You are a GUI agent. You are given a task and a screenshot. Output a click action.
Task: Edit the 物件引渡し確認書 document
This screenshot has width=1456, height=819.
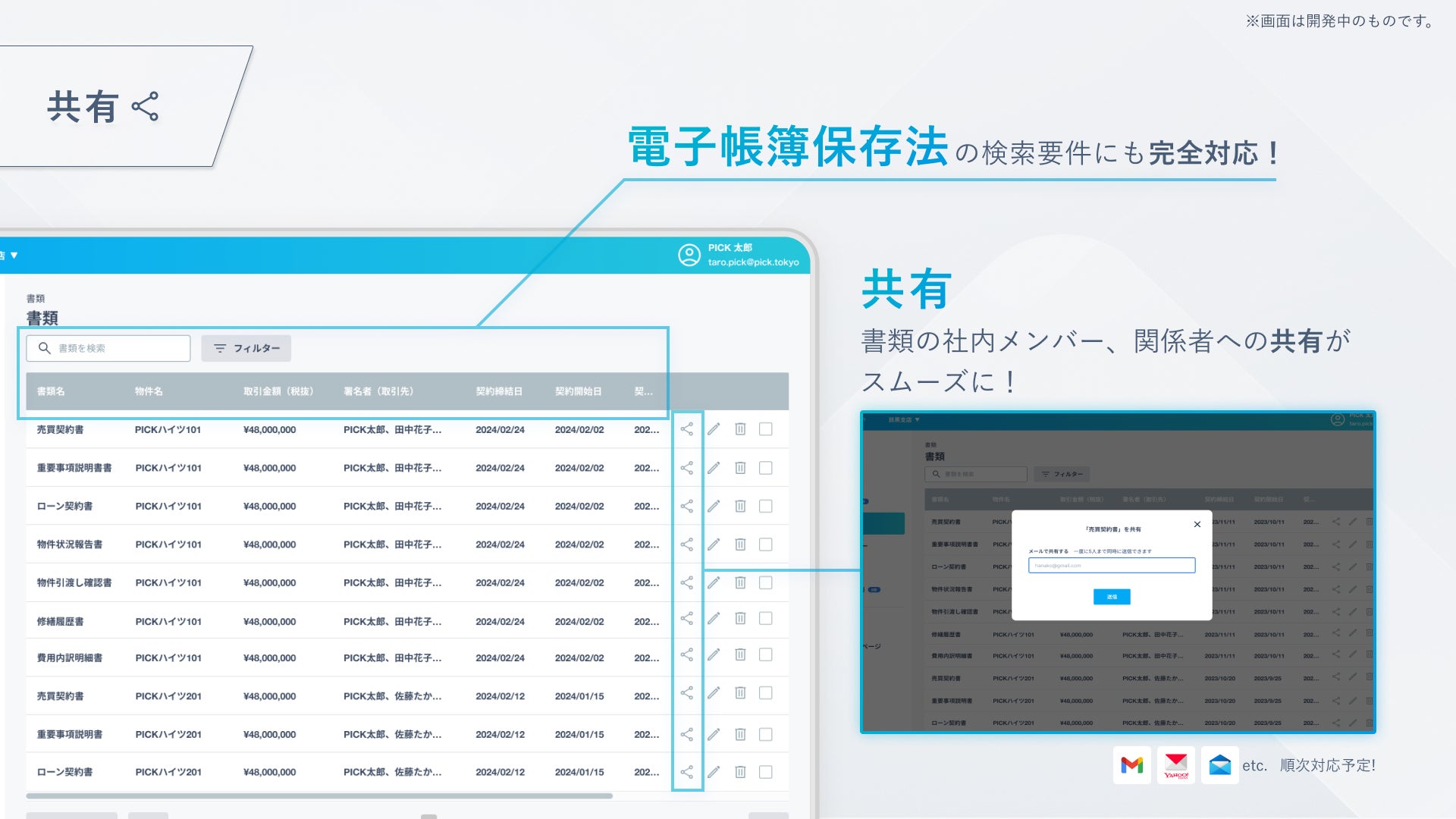(714, 582)
